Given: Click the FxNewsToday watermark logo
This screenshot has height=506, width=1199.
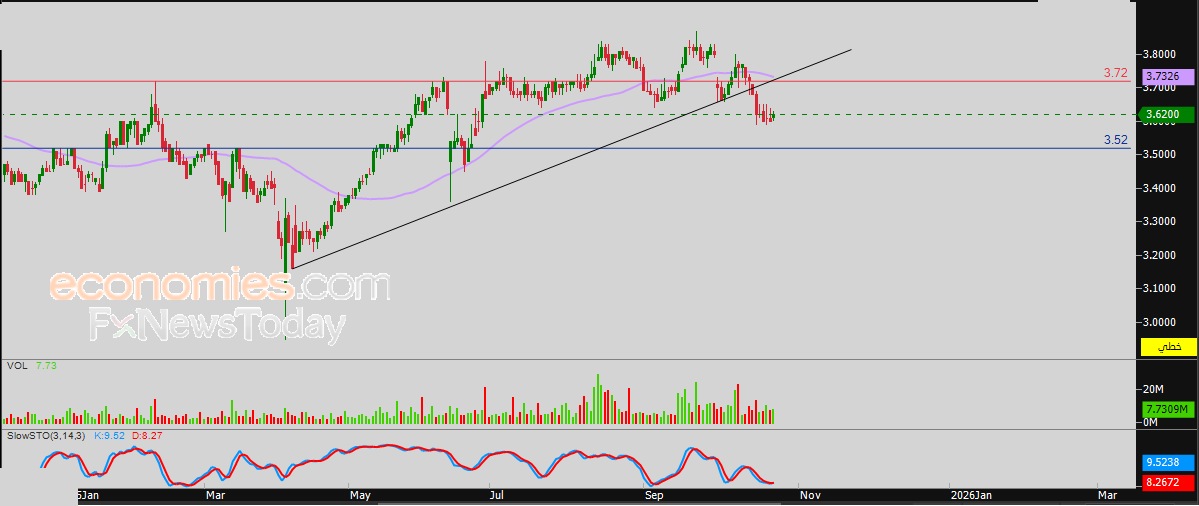Looking at the screenshot, I should 218,326.
